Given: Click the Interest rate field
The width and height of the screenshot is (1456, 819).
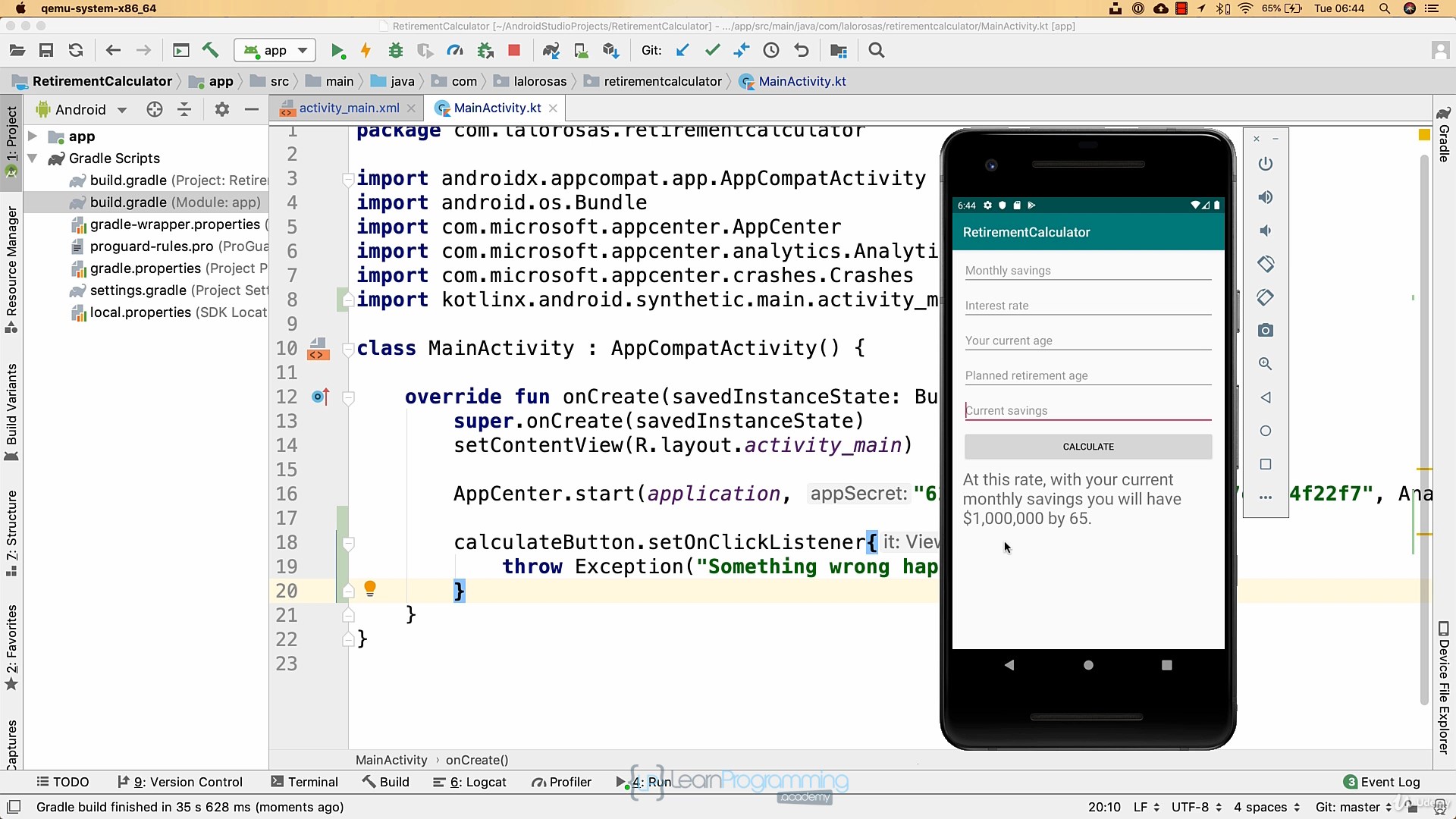Looking at the screenshot, I should [1088, 306].
